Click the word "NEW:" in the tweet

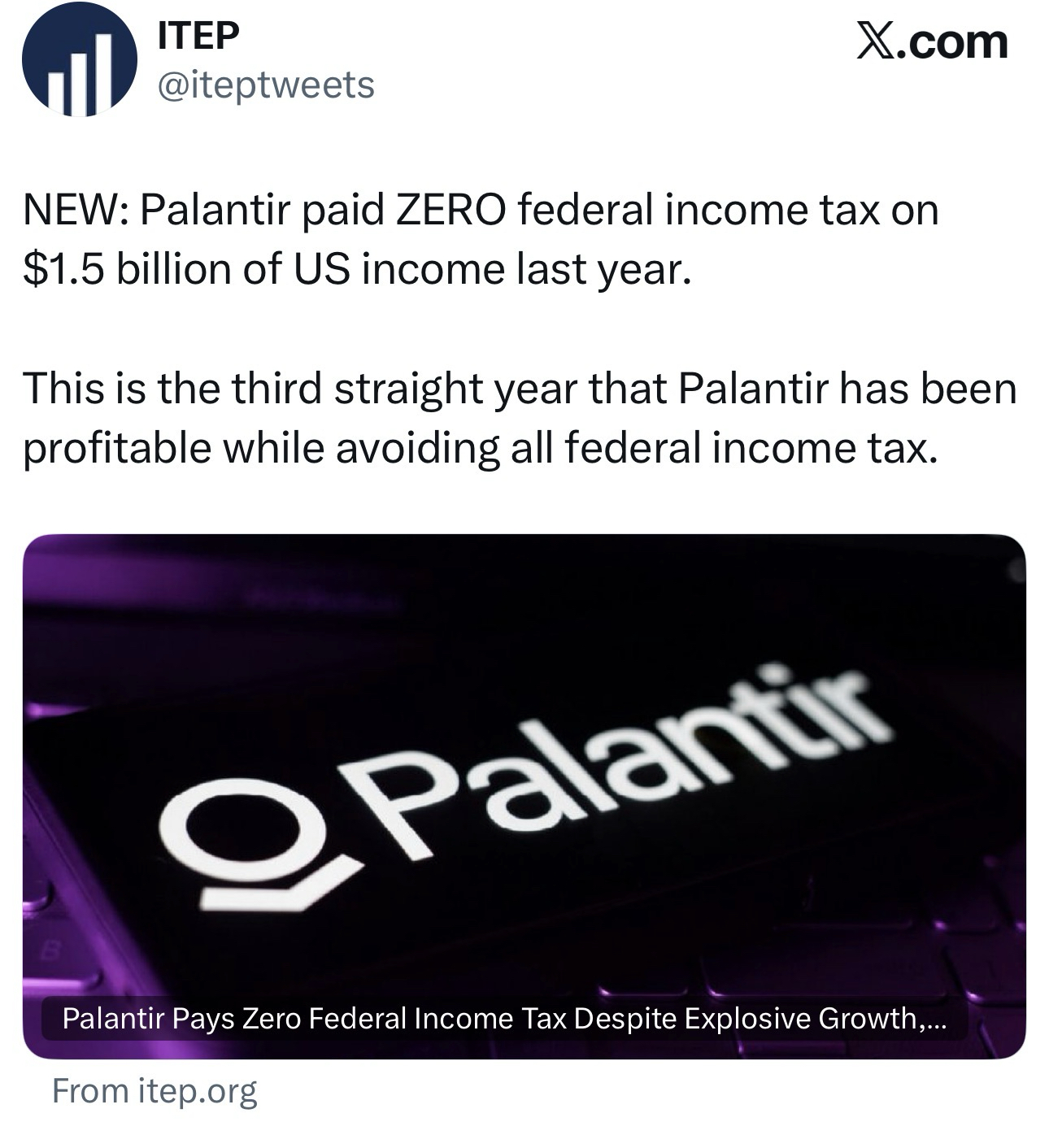click(x=73, y=211)
